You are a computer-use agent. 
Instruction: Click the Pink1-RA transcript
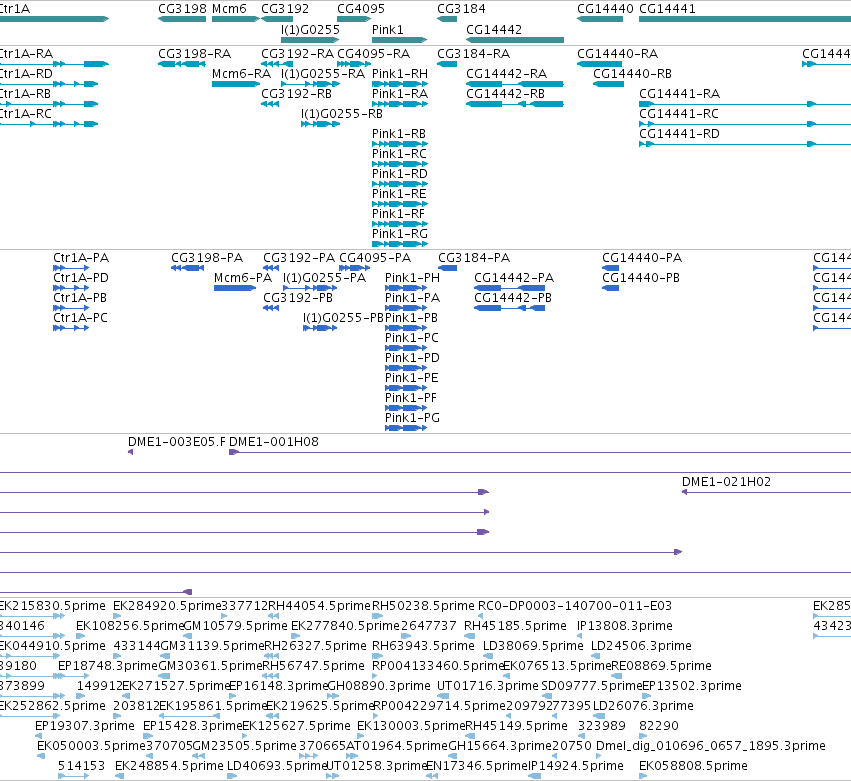click(x=400, y=104)
